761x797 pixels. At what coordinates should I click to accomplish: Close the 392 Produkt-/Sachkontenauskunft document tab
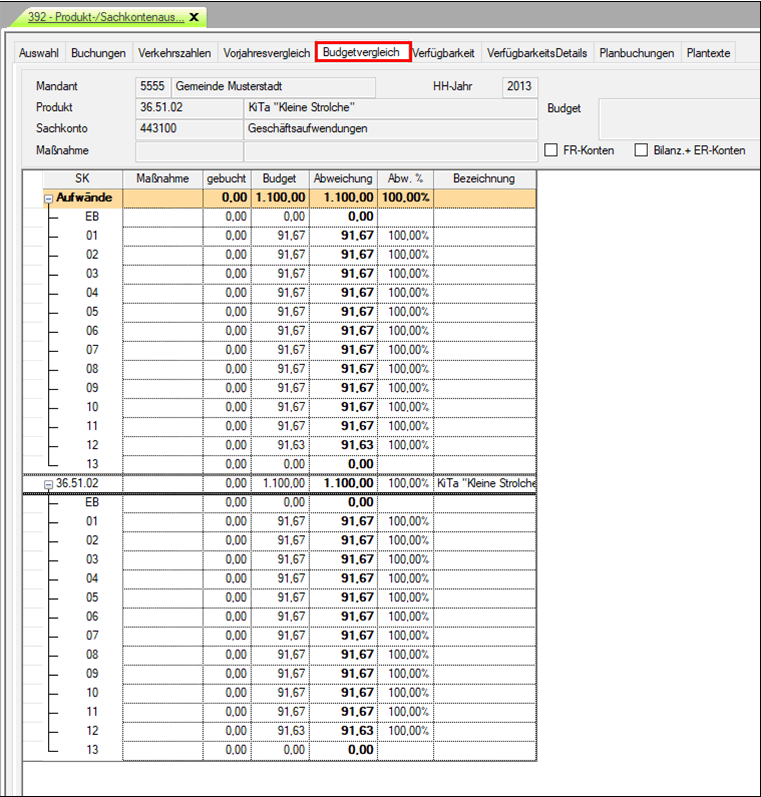[193, 18]
